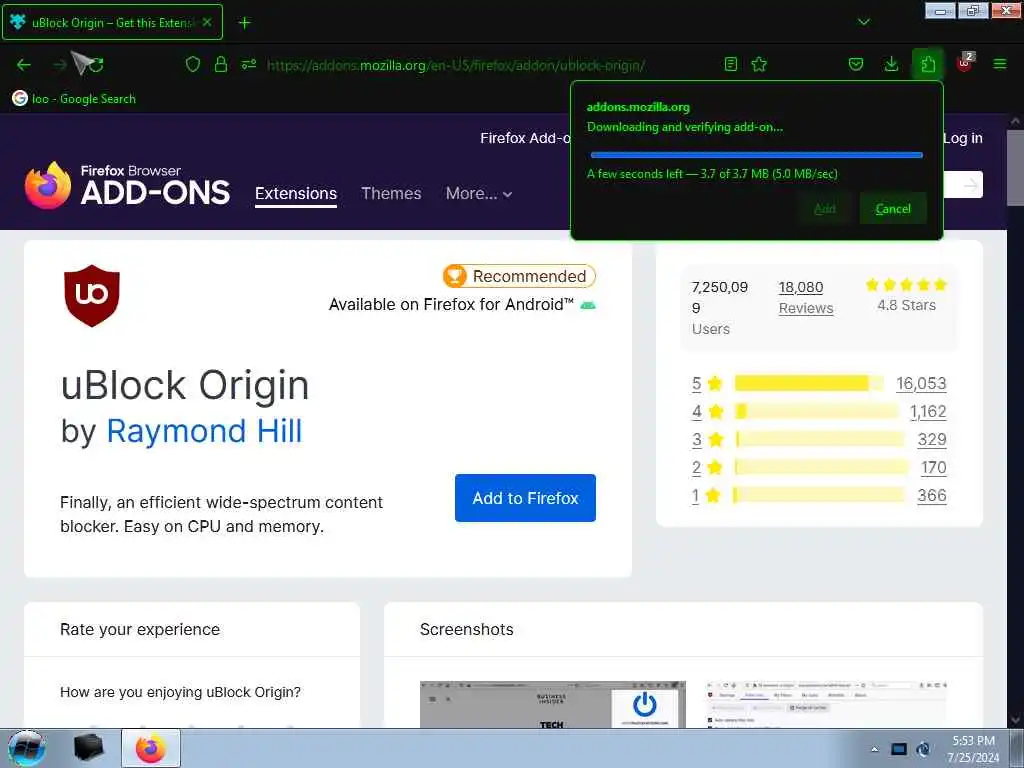Open the 366 one-star review count
This screenshot has height=768, width=1024.
932,496
